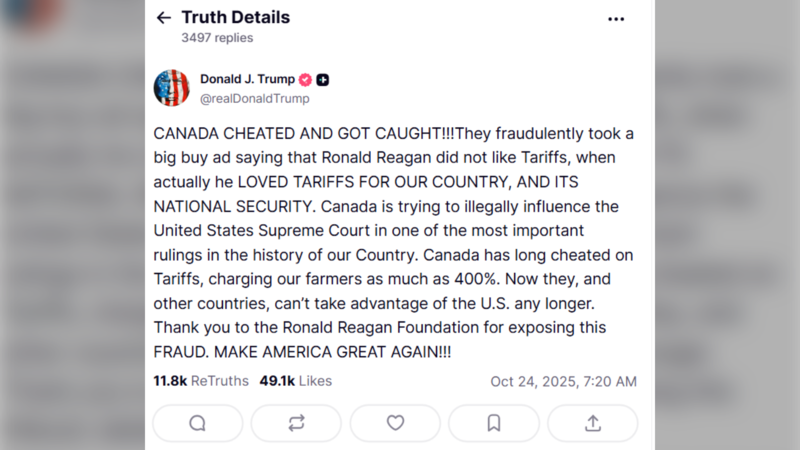800x450 pixels.
Task: Go back using the left arrow
Action: pyautogui.click(x=164, y=18)
